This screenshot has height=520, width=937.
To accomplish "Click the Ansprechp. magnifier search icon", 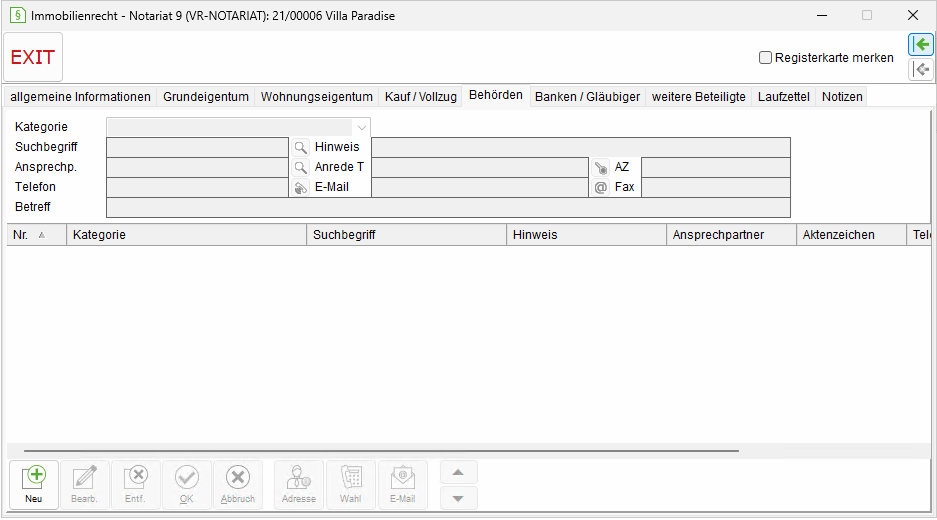I will [x=301, y=167].
